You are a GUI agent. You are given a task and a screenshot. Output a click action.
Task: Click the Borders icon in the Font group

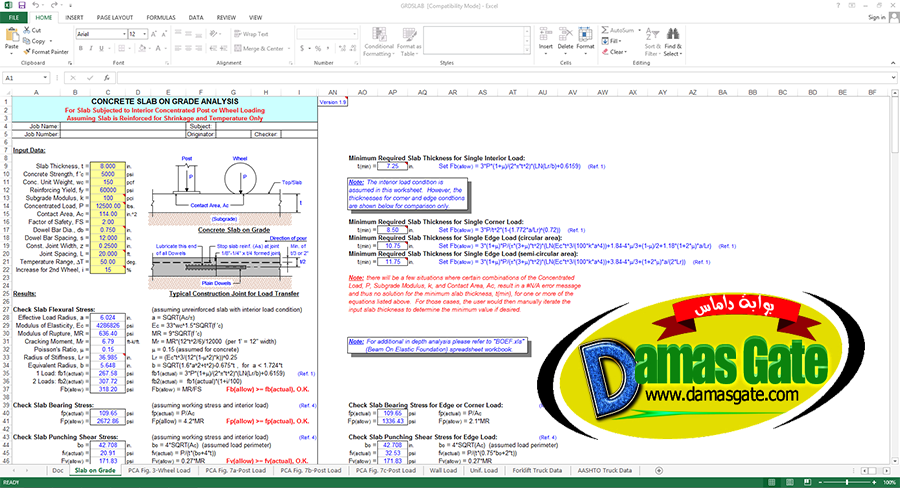tap(122, 49)
